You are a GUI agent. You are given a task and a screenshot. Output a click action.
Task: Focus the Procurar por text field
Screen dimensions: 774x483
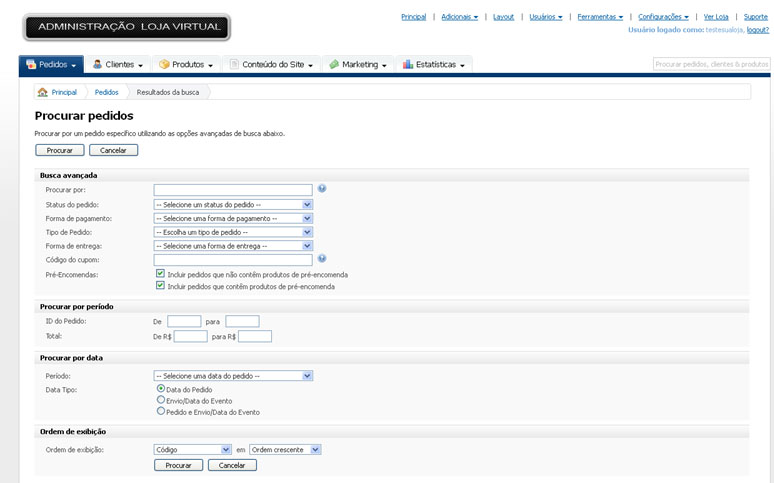coord(233,190)
